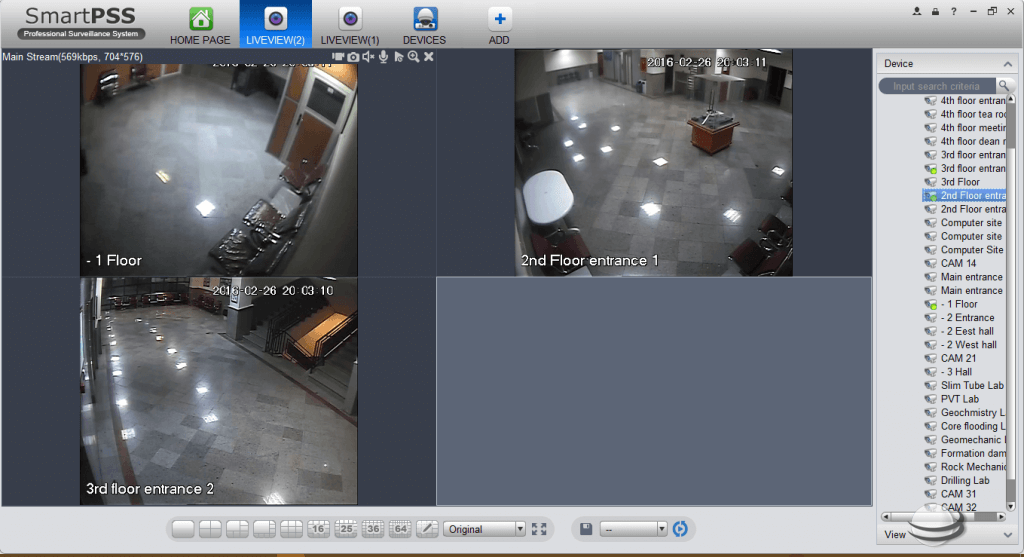Toggle muted speaker audio for the stream
The width and height of the screenshot is (1024, 557).
click(368, 57)
